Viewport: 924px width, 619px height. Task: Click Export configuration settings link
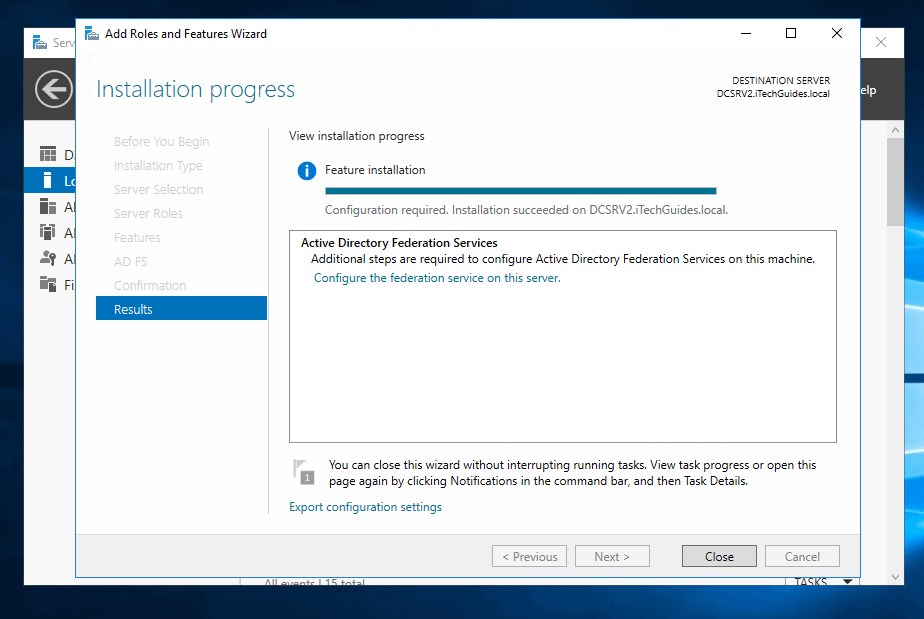point(365,507)
